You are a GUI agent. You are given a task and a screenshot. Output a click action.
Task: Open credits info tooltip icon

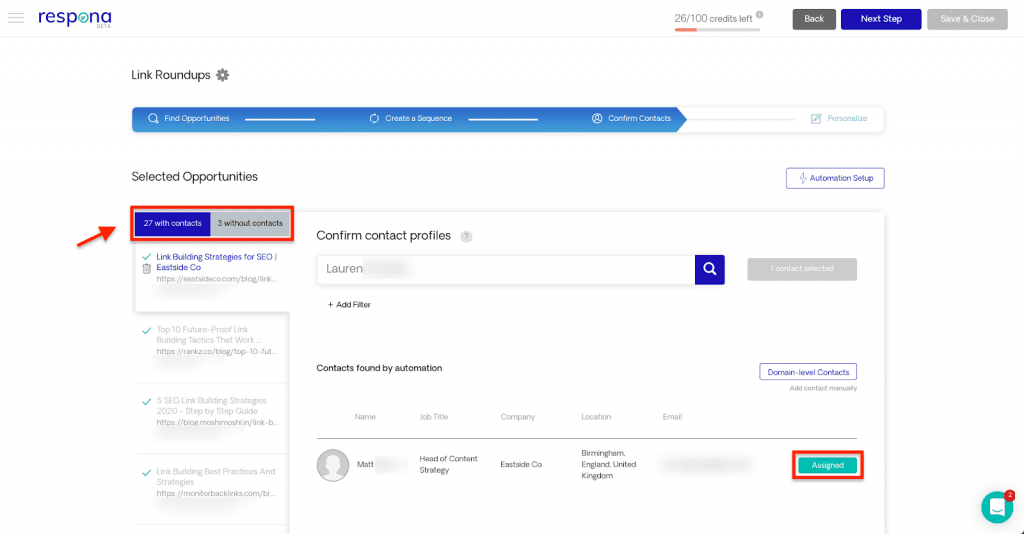[760, 15]
